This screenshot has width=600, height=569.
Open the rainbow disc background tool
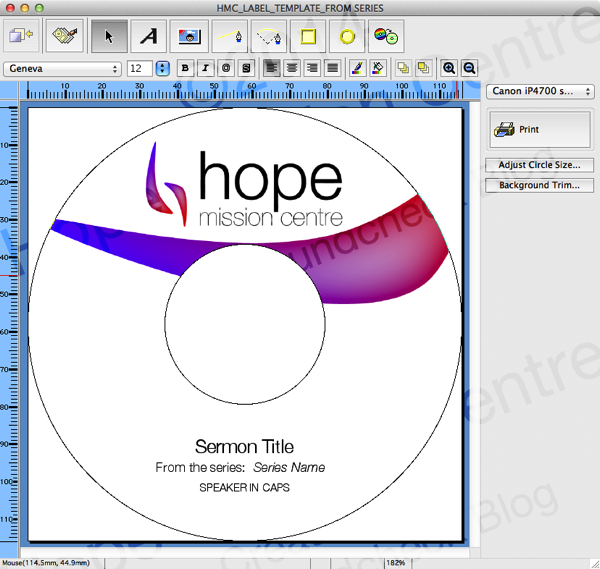[x=386, y=37]
